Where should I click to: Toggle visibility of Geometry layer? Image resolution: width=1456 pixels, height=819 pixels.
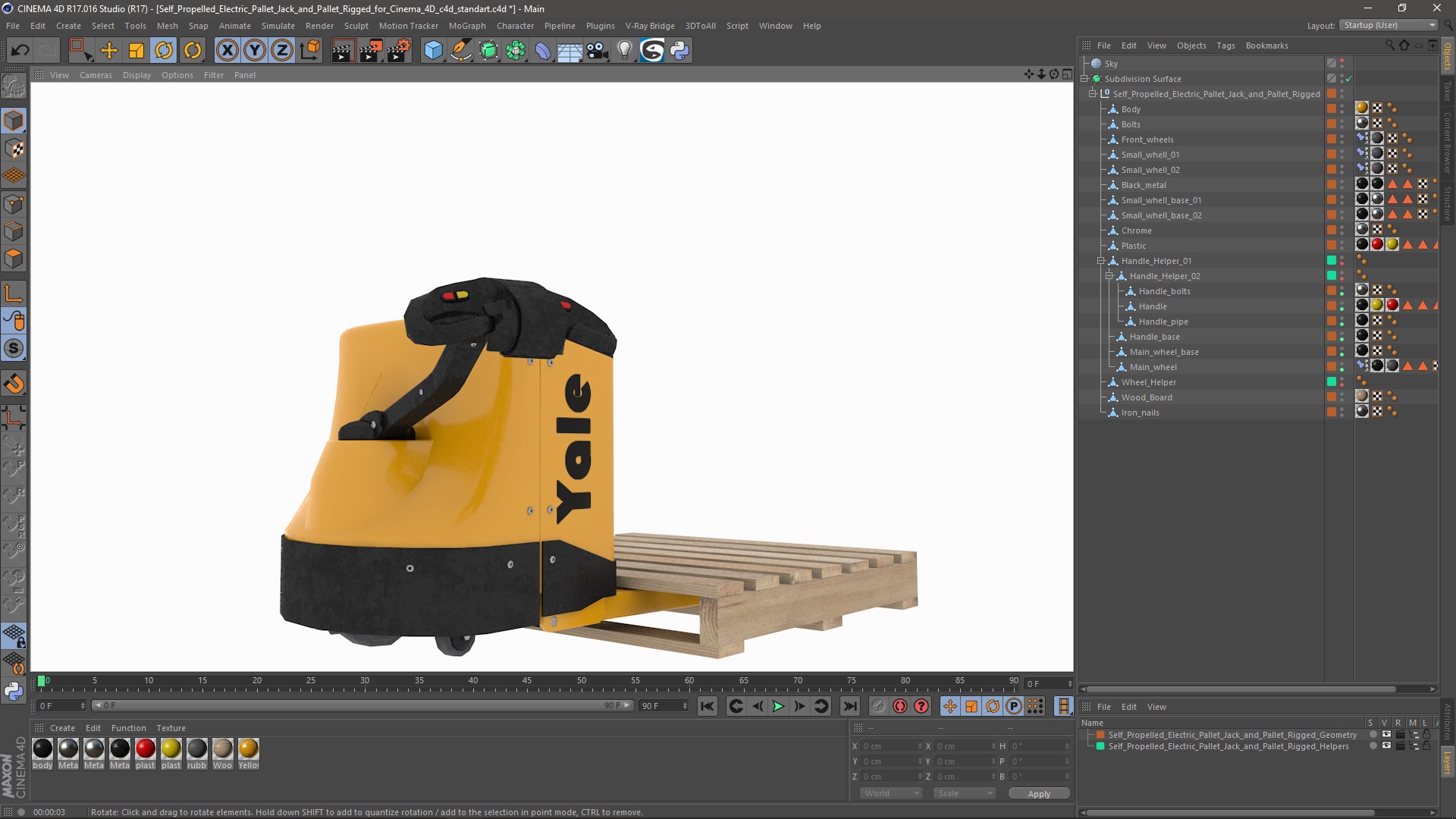[1386, 734]
